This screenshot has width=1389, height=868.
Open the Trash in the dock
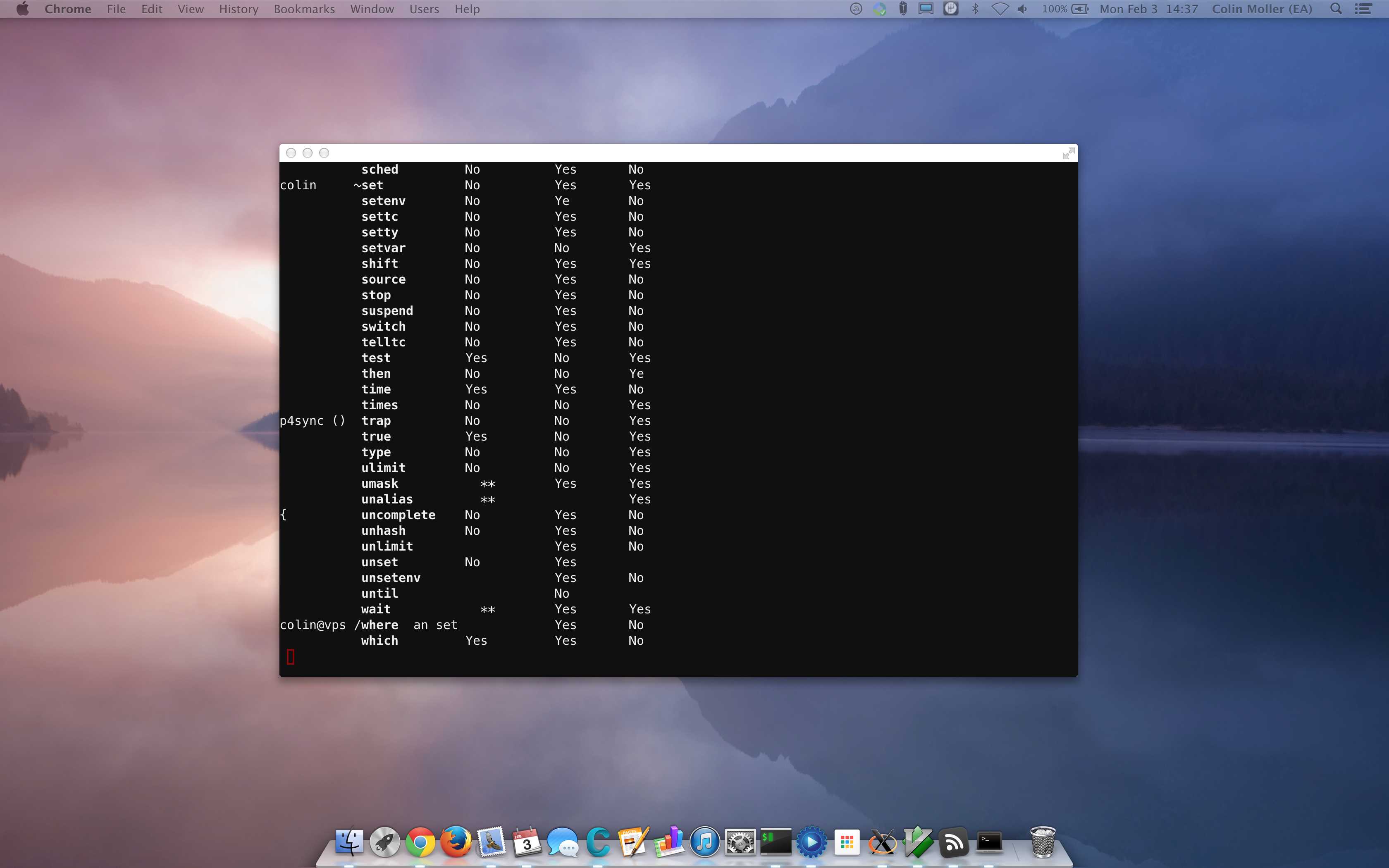[x=1043, y=842]
